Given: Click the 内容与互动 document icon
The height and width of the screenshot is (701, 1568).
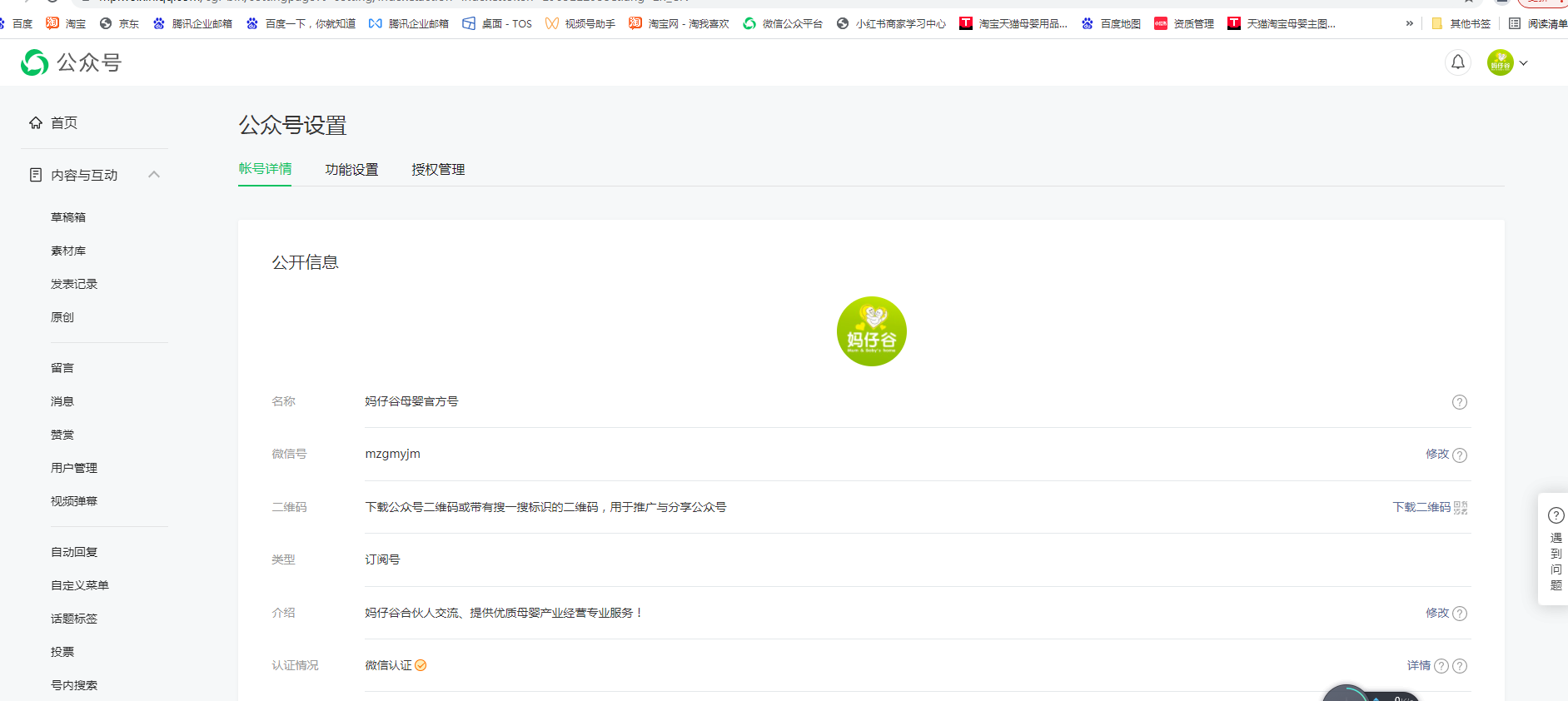Looking at the screenshot, I should click(36, 175).
